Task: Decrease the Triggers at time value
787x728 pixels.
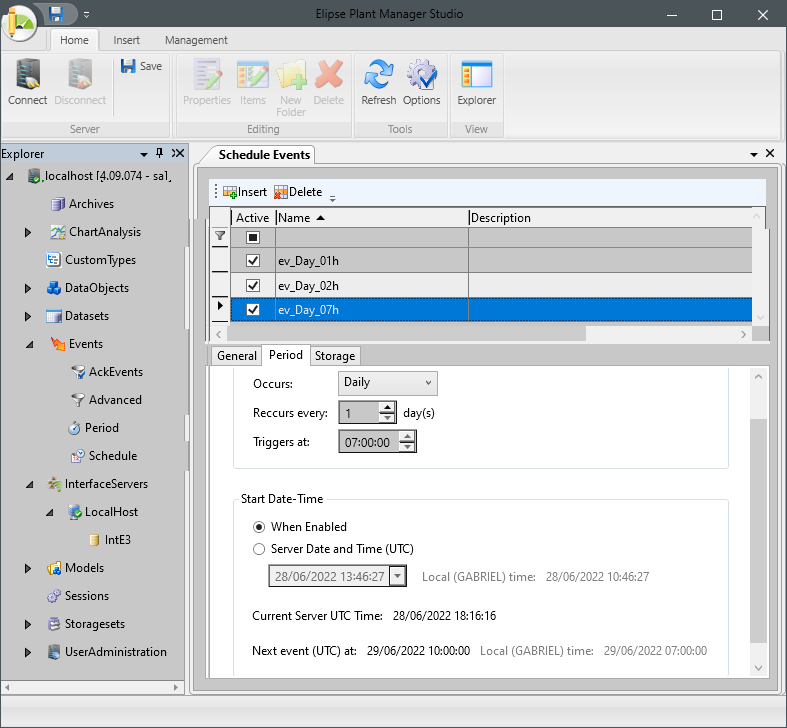Action: pyautogui.click(x=407, y=447)
